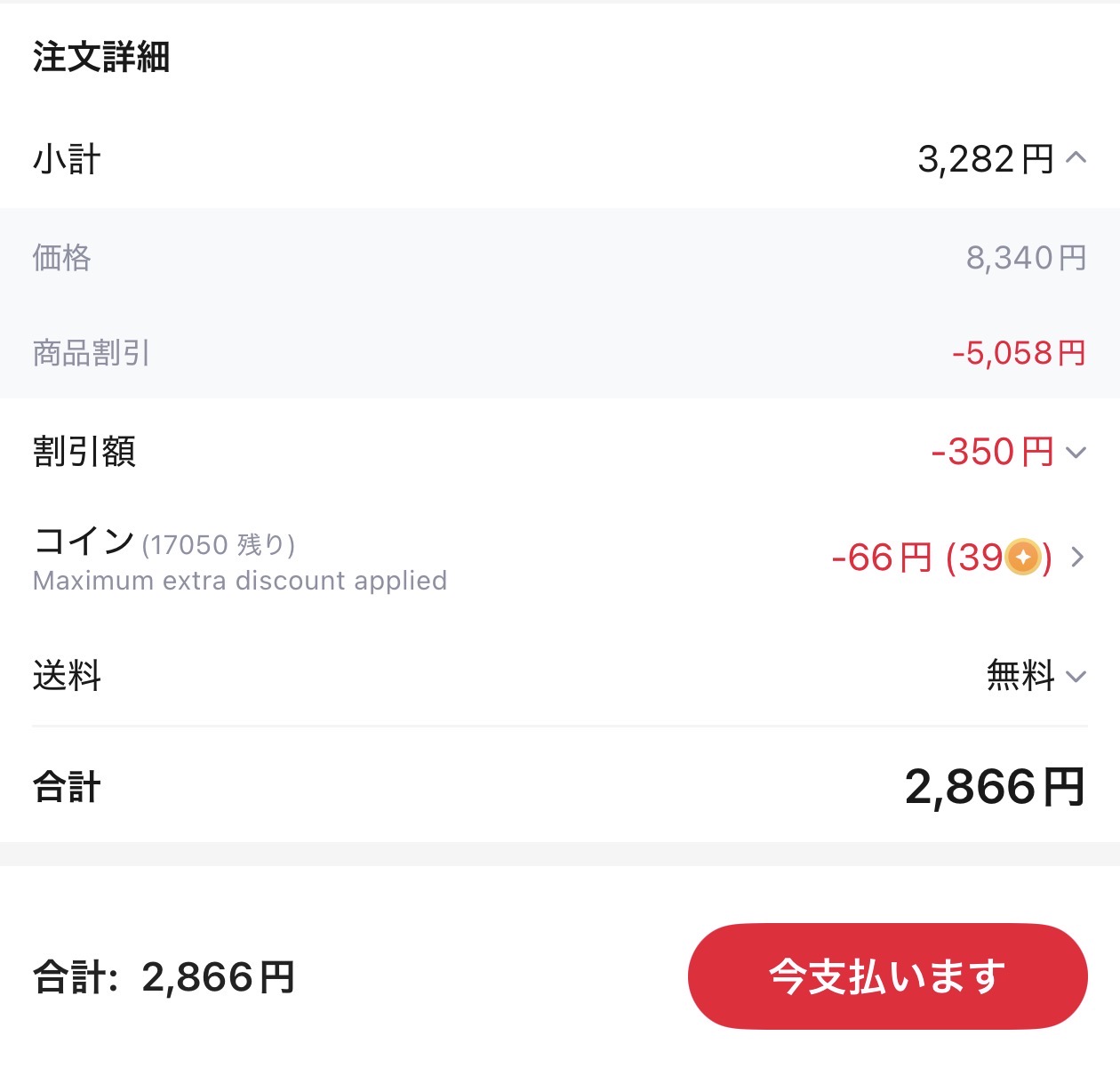Expand the 送料 shipping details chevron
This screenshot has width=1120, height=1076.
[x=1076, y=677]
